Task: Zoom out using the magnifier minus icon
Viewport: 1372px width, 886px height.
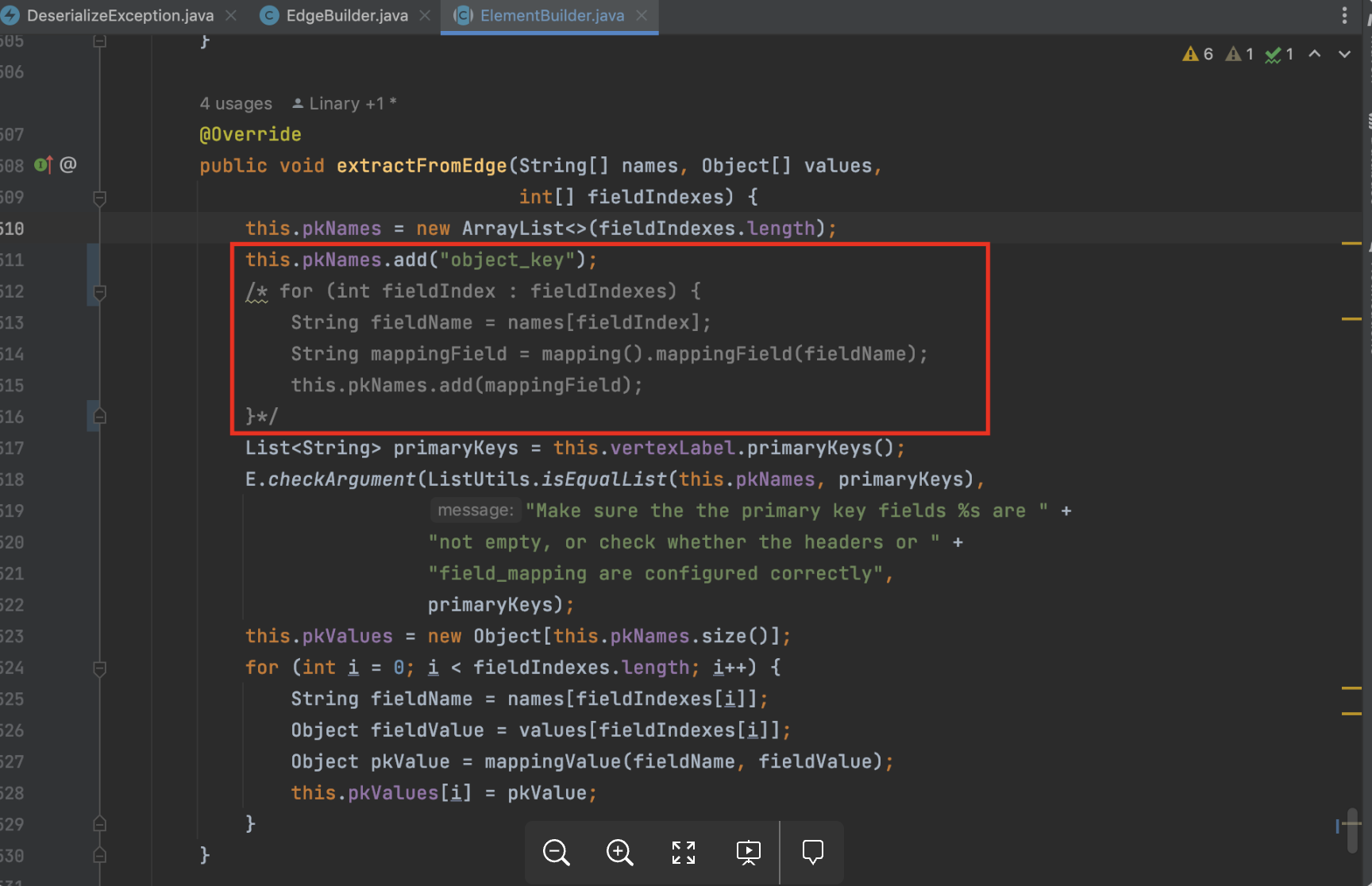Action: 556,853
